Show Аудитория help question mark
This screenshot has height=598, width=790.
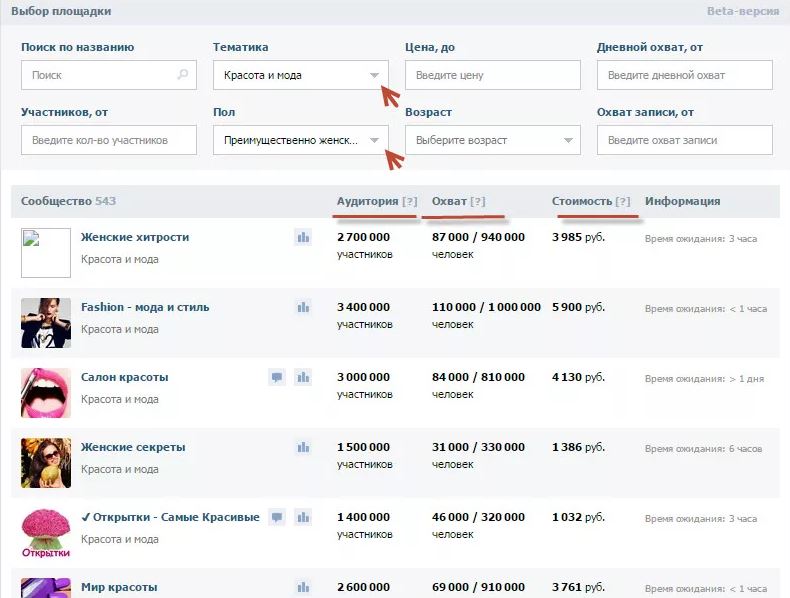point(410,201)
